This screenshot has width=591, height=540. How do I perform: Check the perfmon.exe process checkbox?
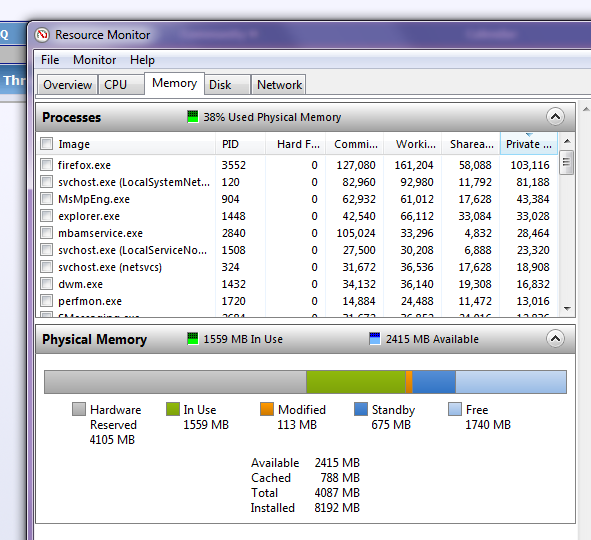pos(47,301)
